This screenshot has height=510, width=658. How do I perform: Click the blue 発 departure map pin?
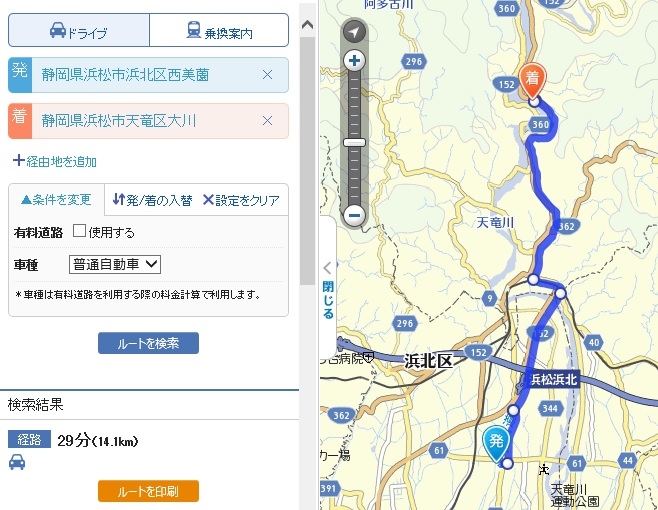pos(496,444)
